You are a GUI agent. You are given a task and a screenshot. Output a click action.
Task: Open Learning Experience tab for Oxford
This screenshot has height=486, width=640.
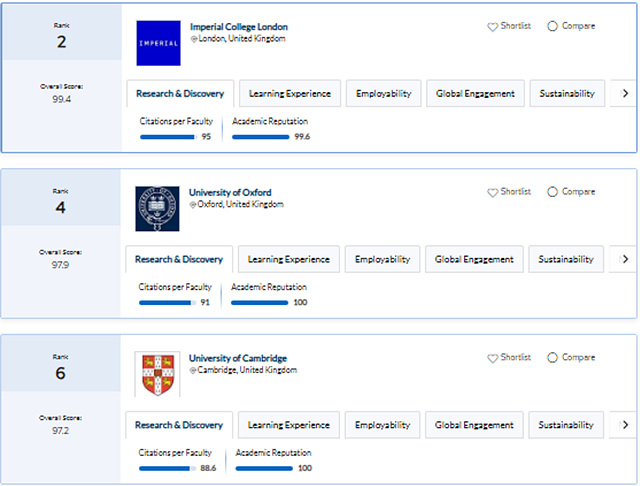289,259
